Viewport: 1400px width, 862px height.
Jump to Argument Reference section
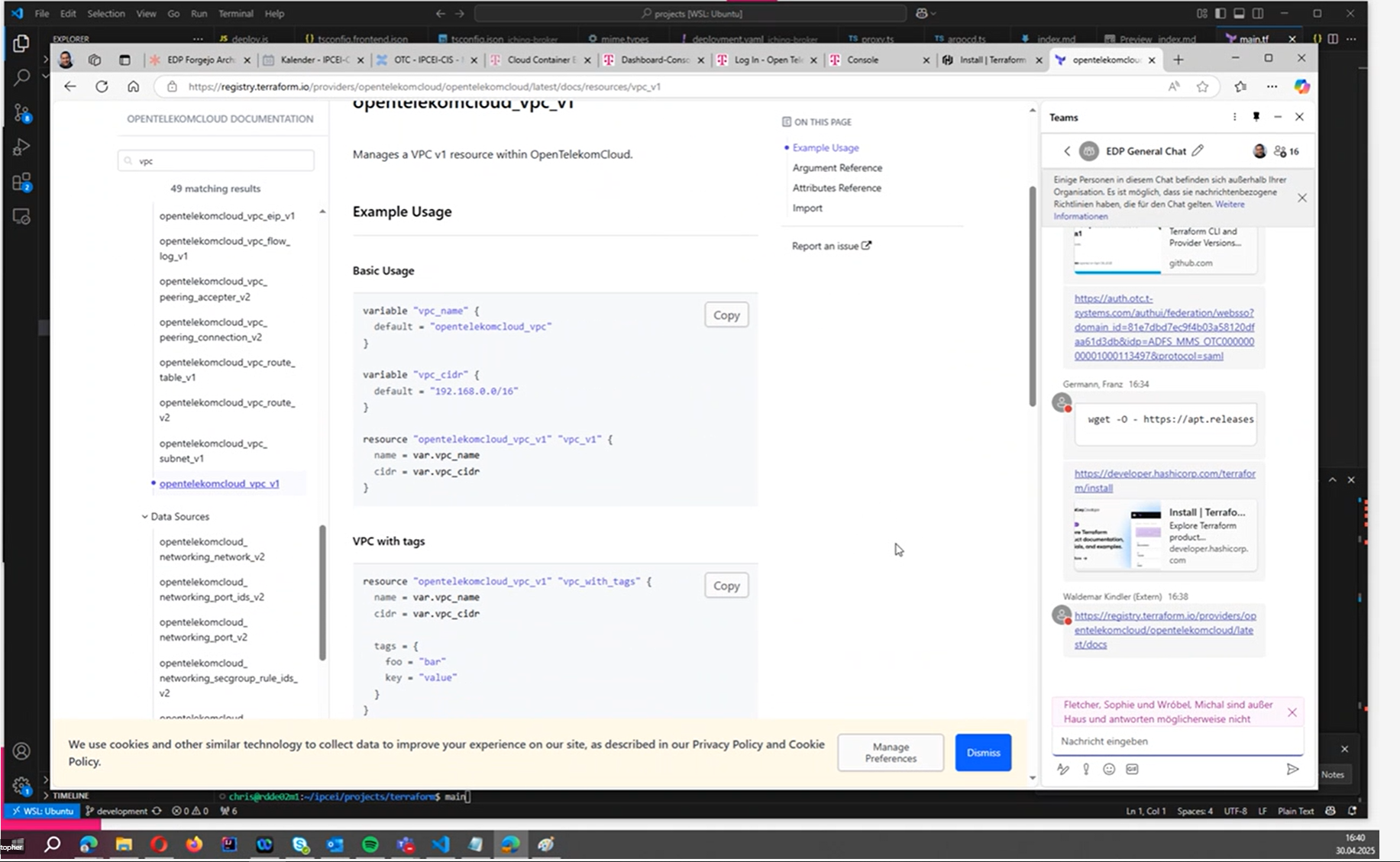click(x=837, y=168)
